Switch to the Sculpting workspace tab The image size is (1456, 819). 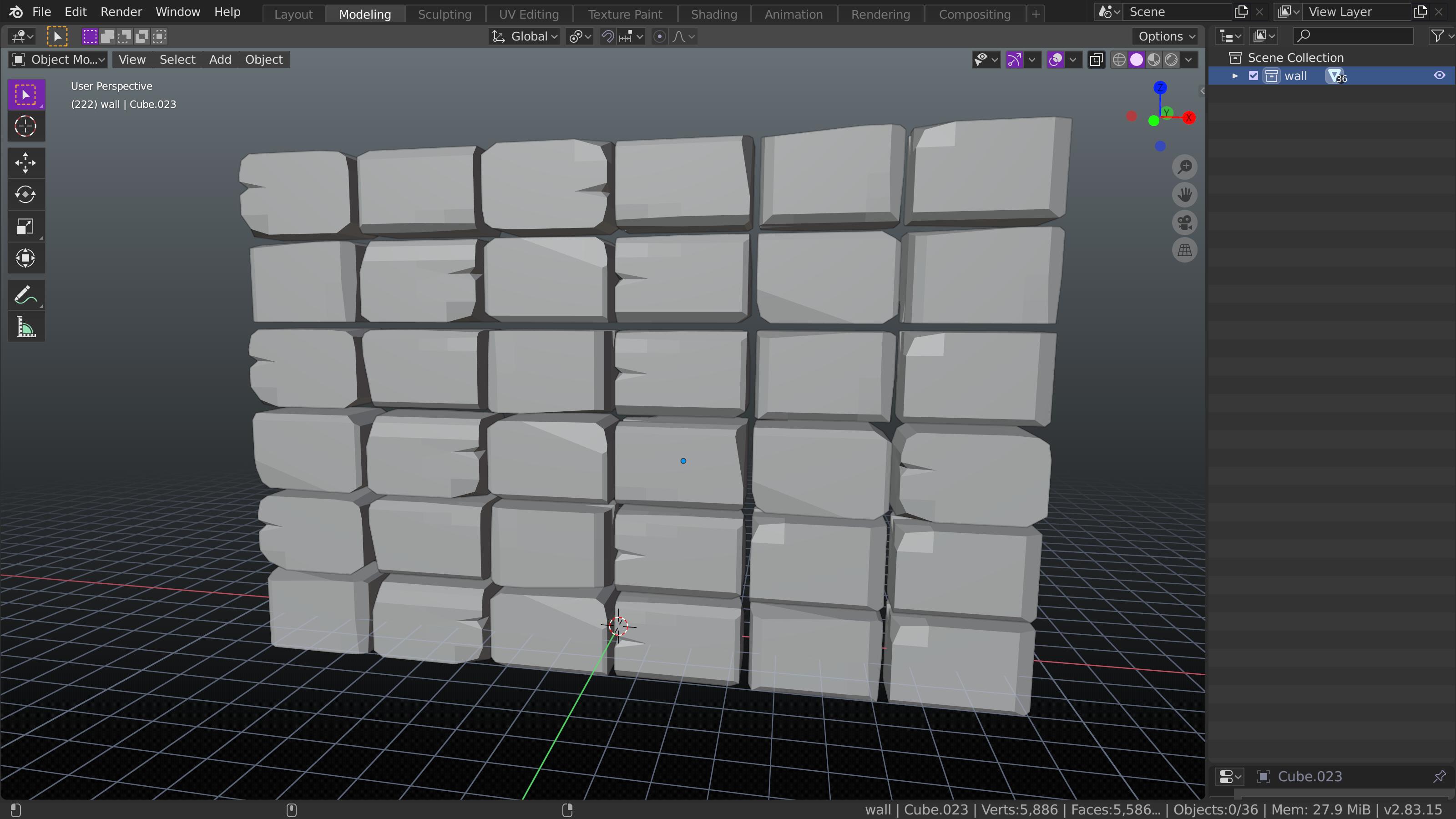[x=444, y=14]
